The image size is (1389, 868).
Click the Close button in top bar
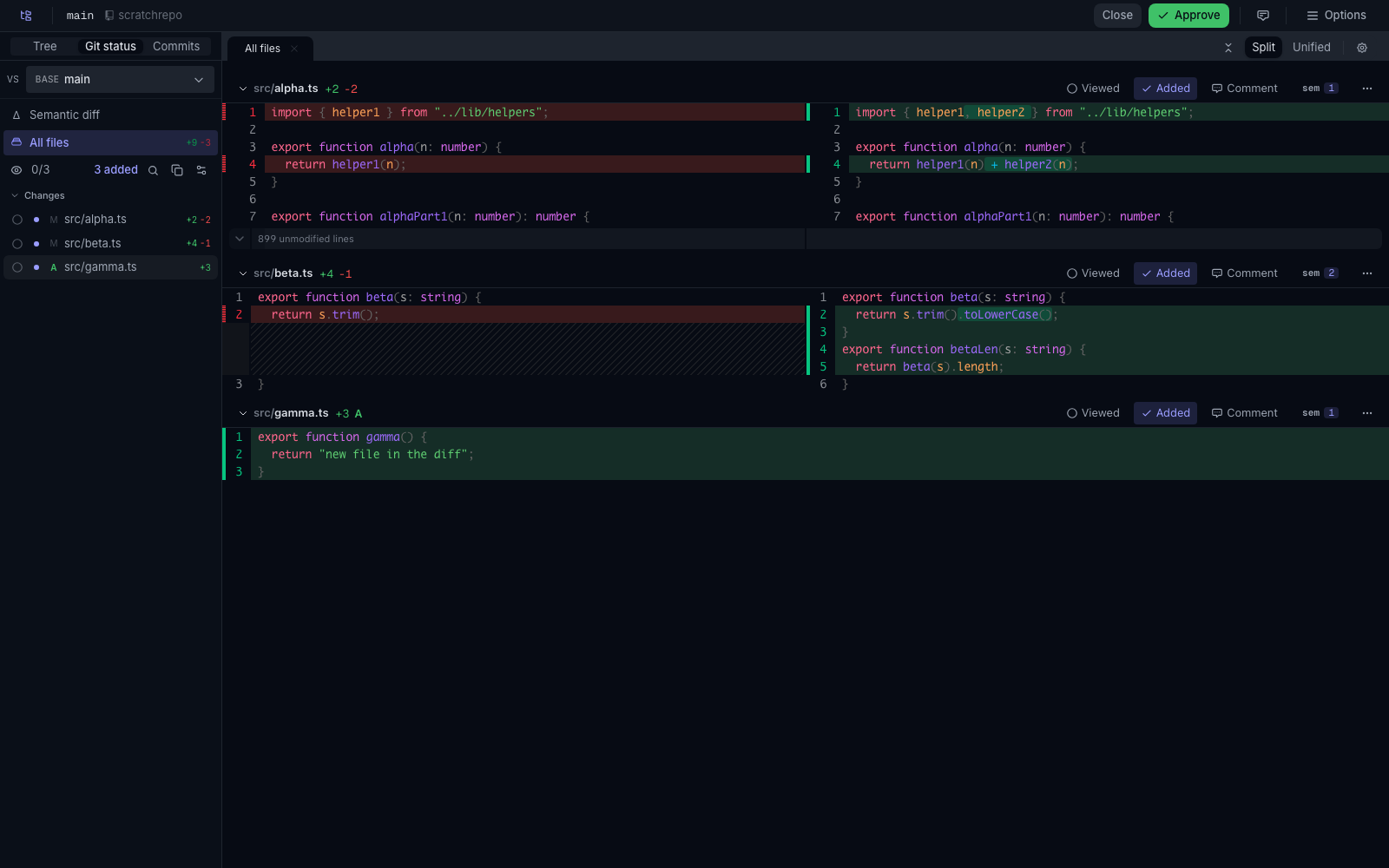tap(1117, 16)
